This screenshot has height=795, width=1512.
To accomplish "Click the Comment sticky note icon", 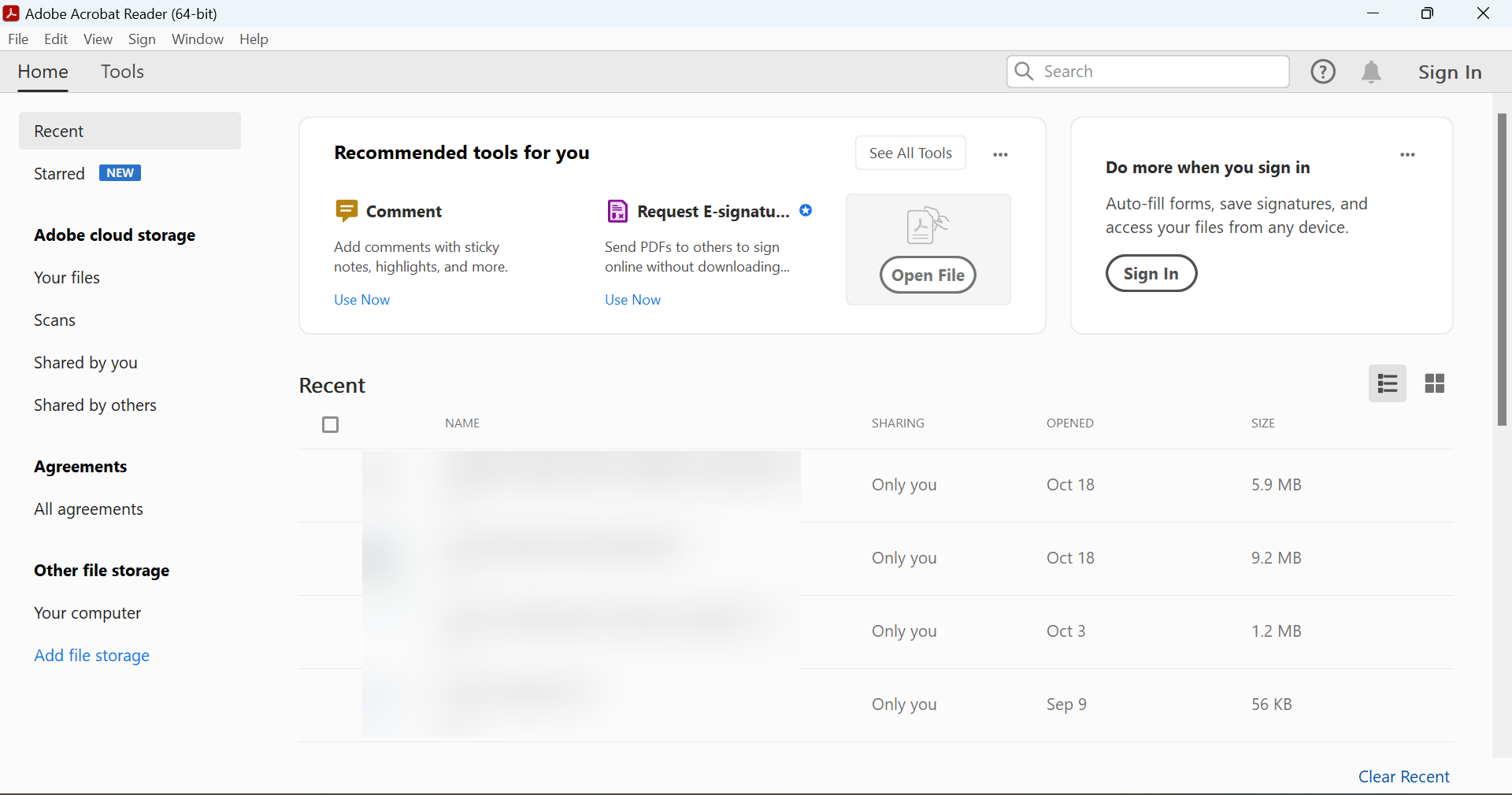I will point(346,211).
